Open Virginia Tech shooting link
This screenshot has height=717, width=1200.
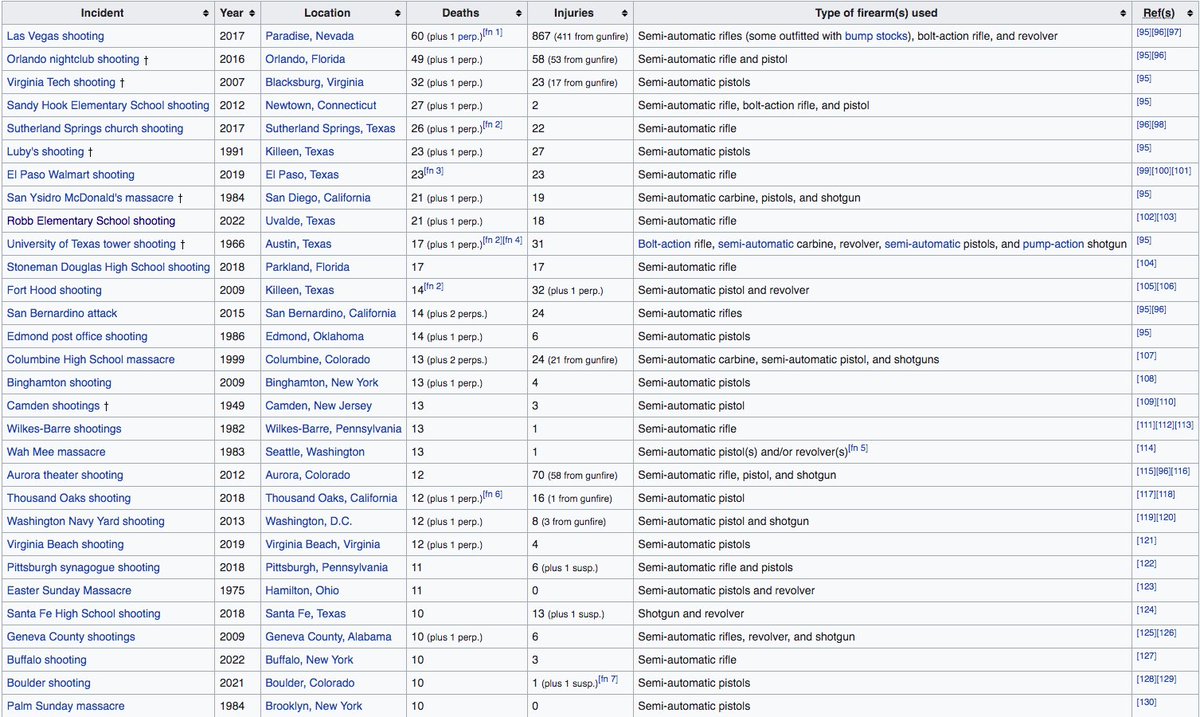(x=61, y=82)
